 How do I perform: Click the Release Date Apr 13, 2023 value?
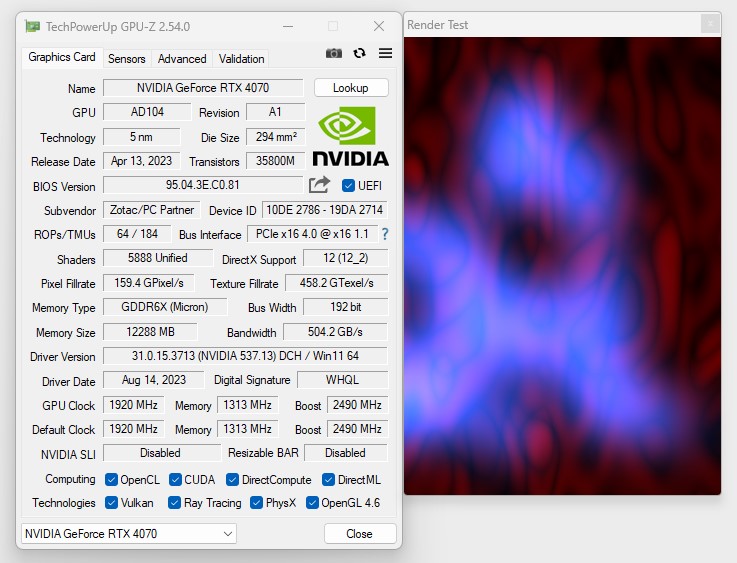(x=141, y=161)
